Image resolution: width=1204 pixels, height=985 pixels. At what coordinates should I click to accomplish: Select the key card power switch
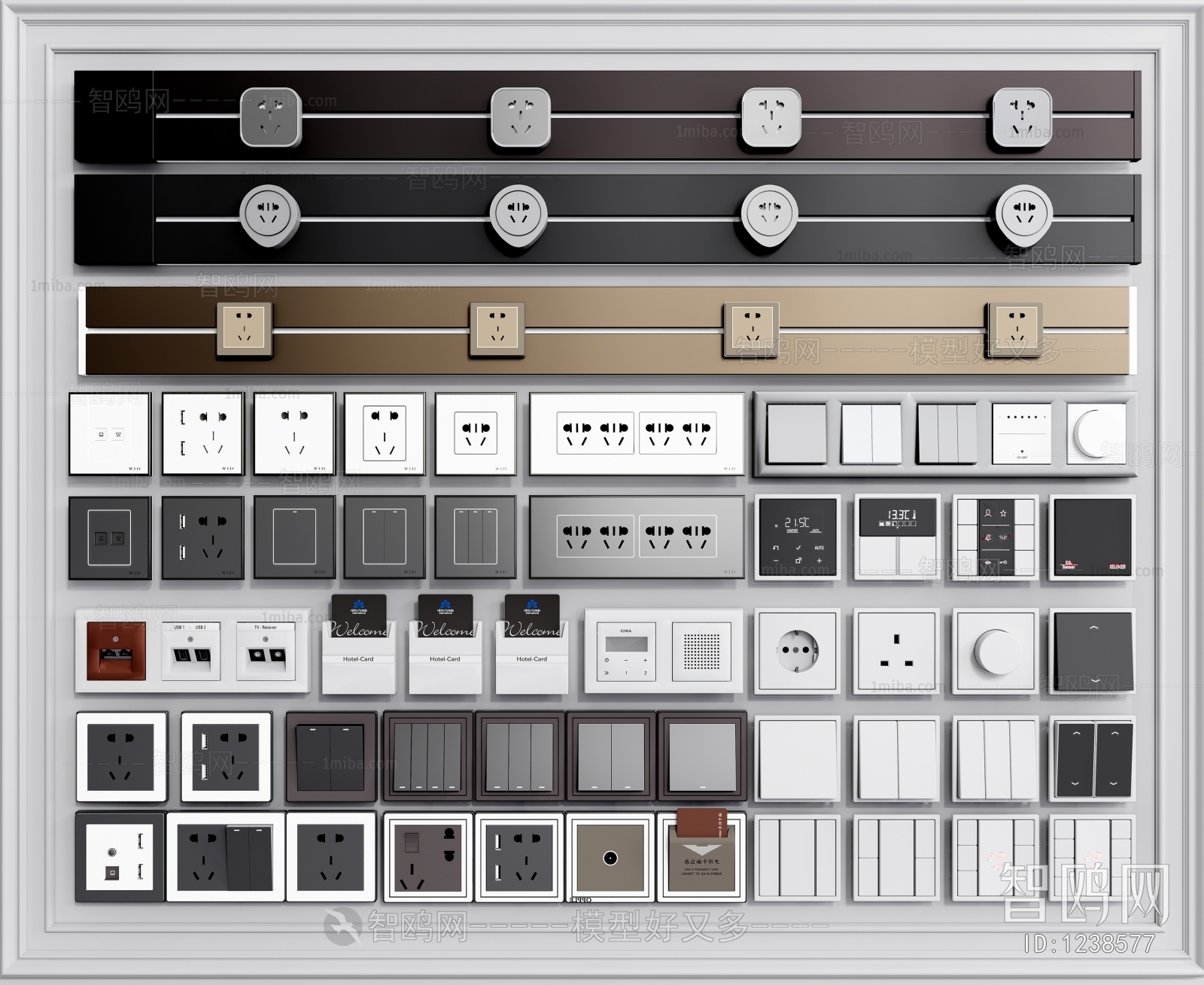(x=702, y=857)
